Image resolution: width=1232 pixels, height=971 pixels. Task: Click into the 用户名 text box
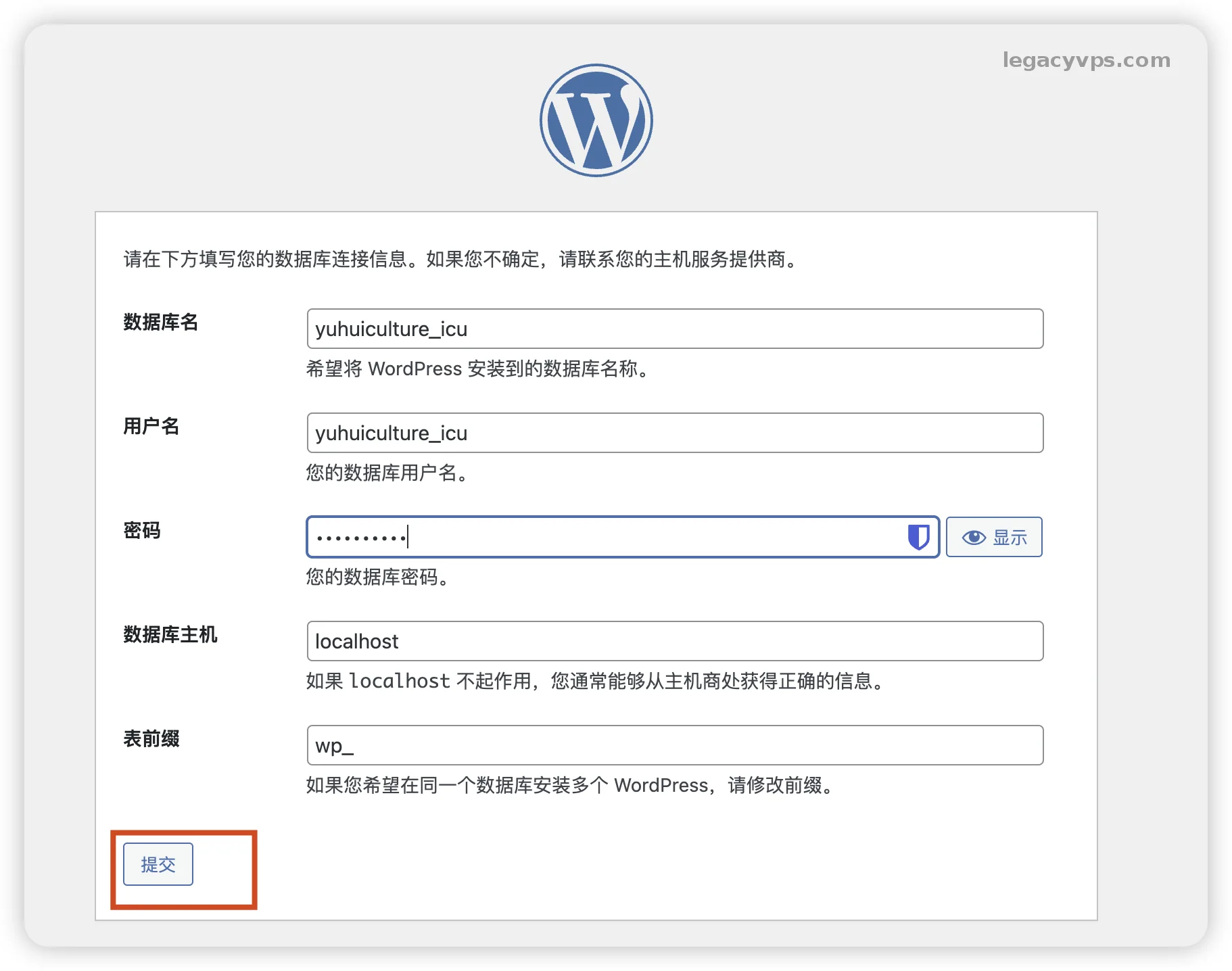pos(674,433)
